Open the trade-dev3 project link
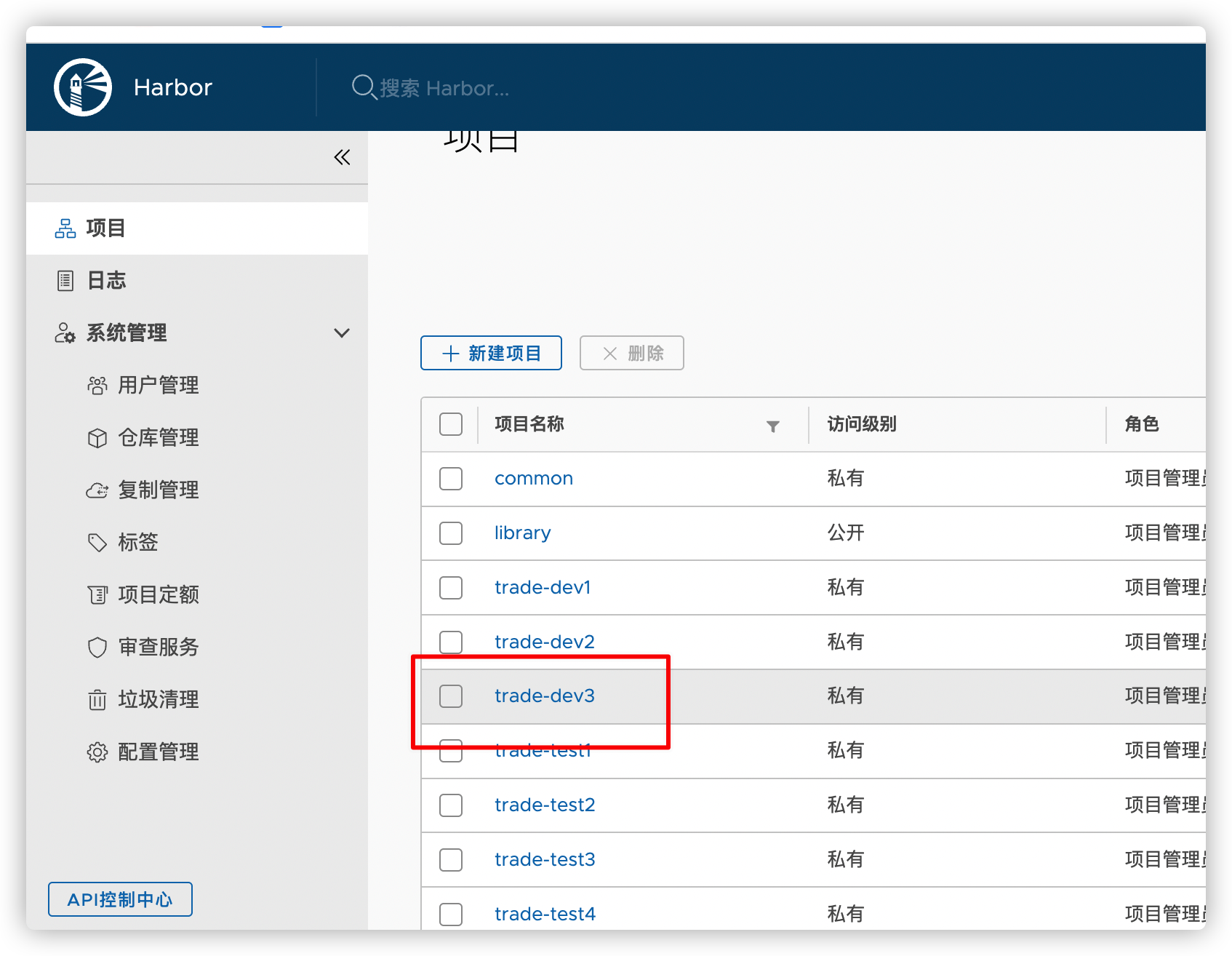The height and width of the screenshot is (956, 1232). coord(545,696)
